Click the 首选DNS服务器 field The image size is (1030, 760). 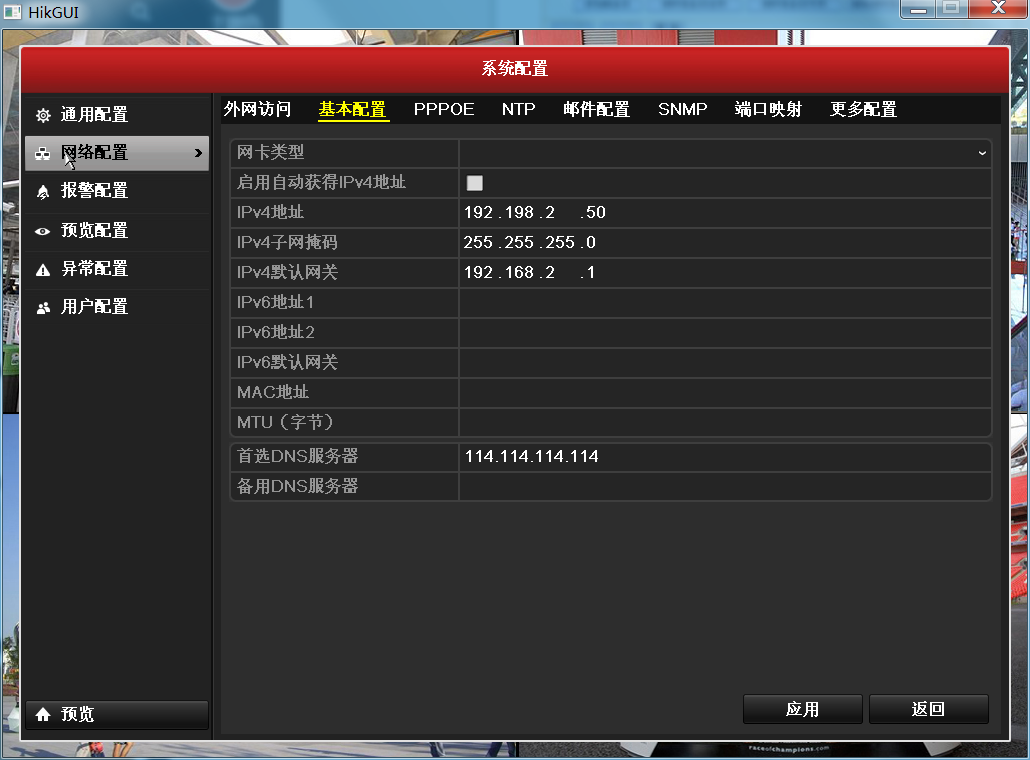point(600,456)
